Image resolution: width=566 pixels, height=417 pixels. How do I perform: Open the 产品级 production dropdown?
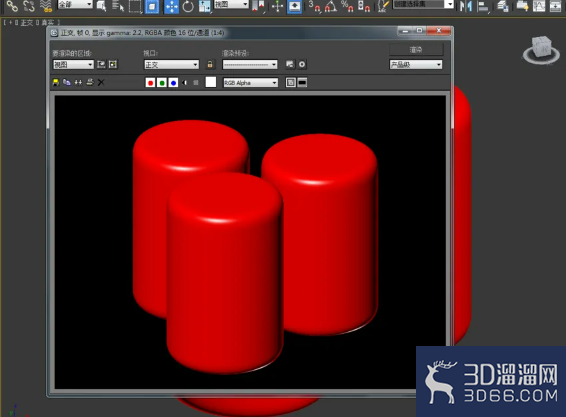(416, 65)
